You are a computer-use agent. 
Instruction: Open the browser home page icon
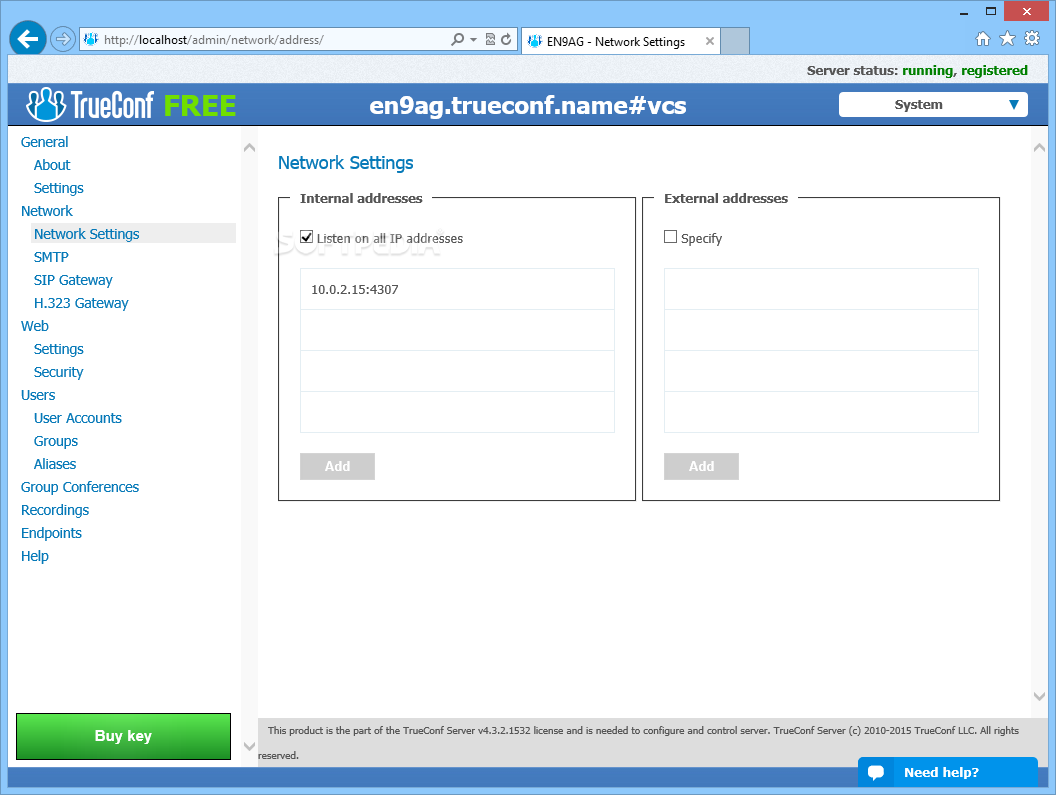tap(983, 38)
